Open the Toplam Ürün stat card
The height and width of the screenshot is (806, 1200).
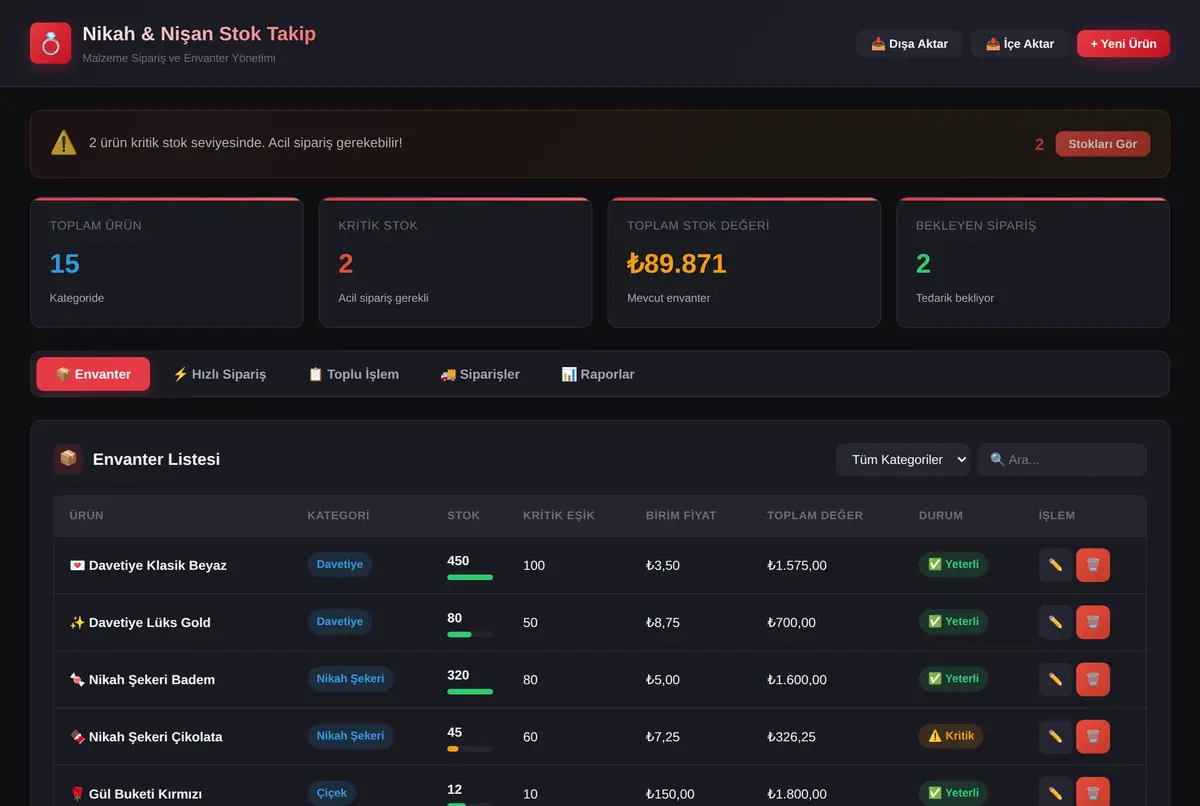pyautogui.click(x=166, y=263)
